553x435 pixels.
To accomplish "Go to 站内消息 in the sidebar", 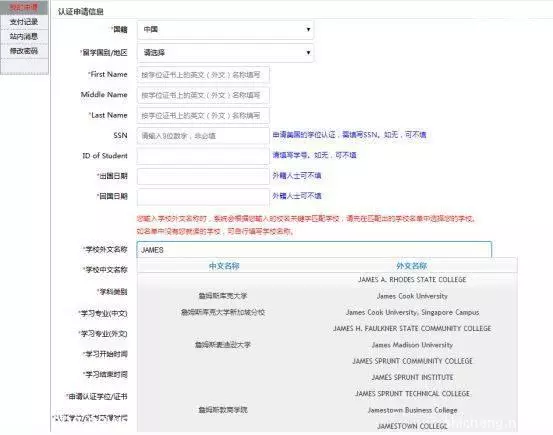I will (24, 36).
